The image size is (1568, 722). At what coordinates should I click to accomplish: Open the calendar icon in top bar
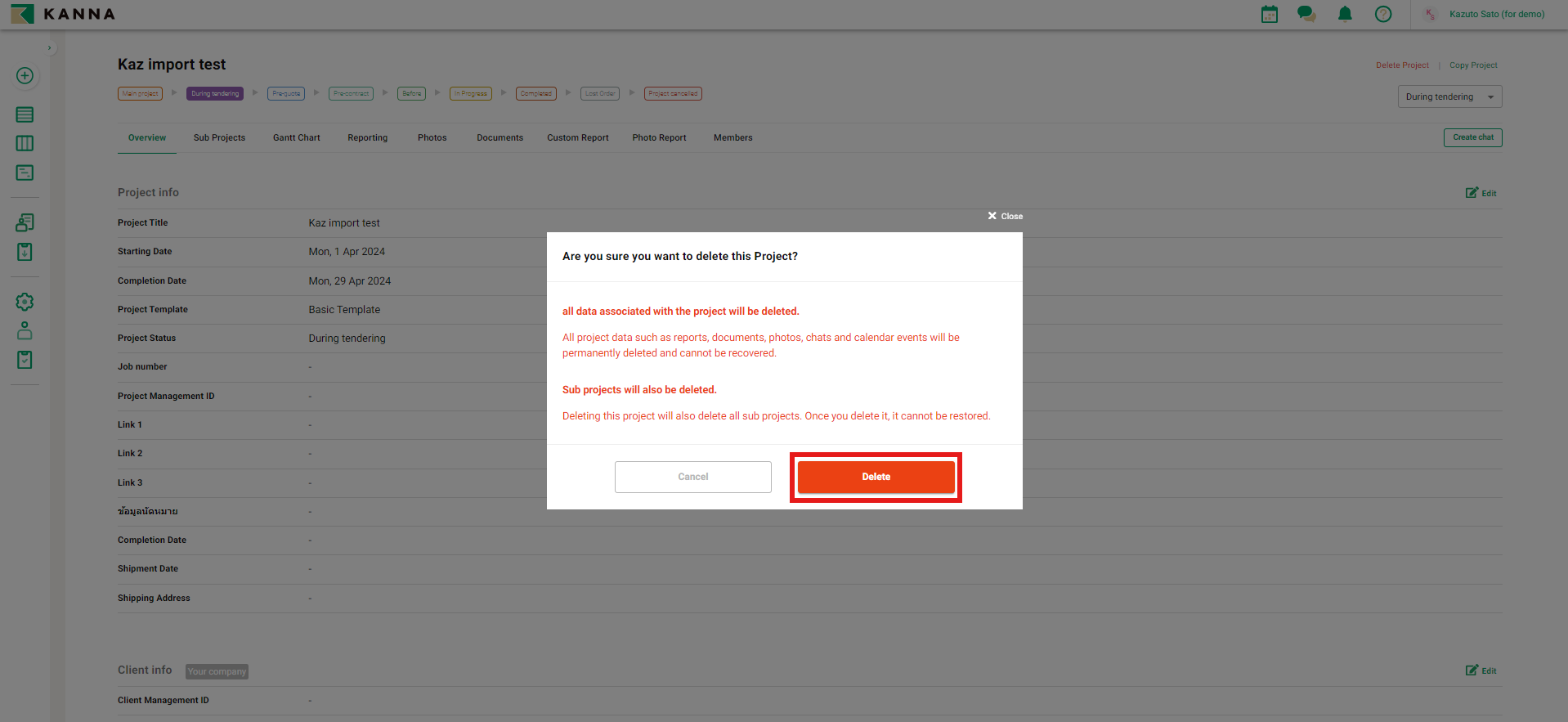coord(1269,14)
